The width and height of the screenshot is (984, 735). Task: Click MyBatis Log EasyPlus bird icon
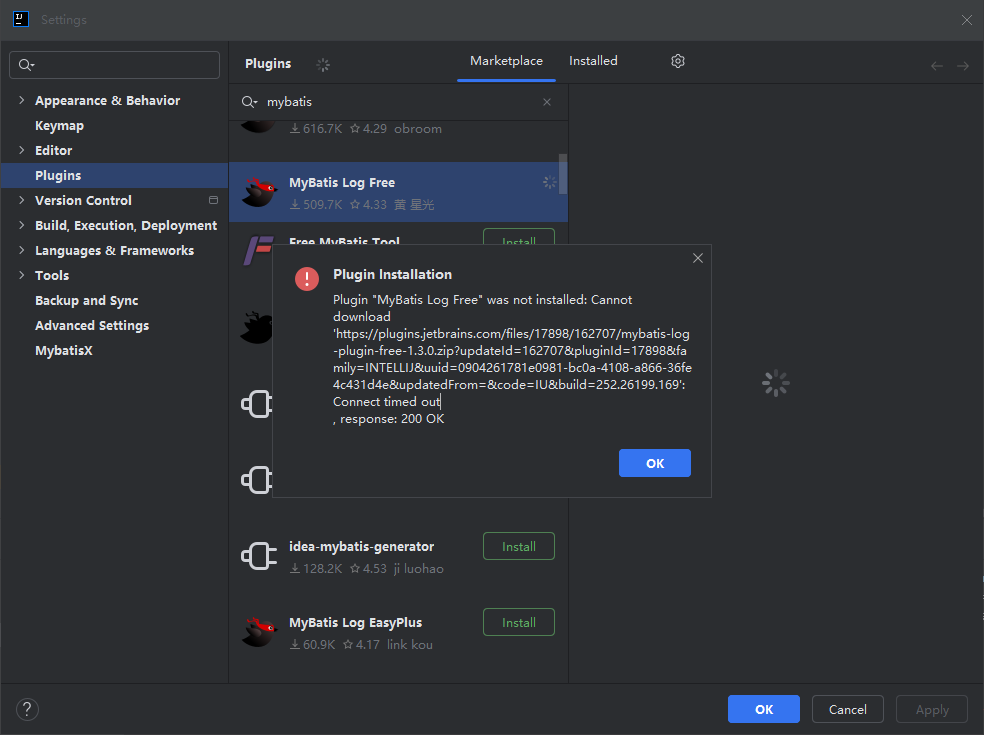pyautogui.click(x=259, y=632)
